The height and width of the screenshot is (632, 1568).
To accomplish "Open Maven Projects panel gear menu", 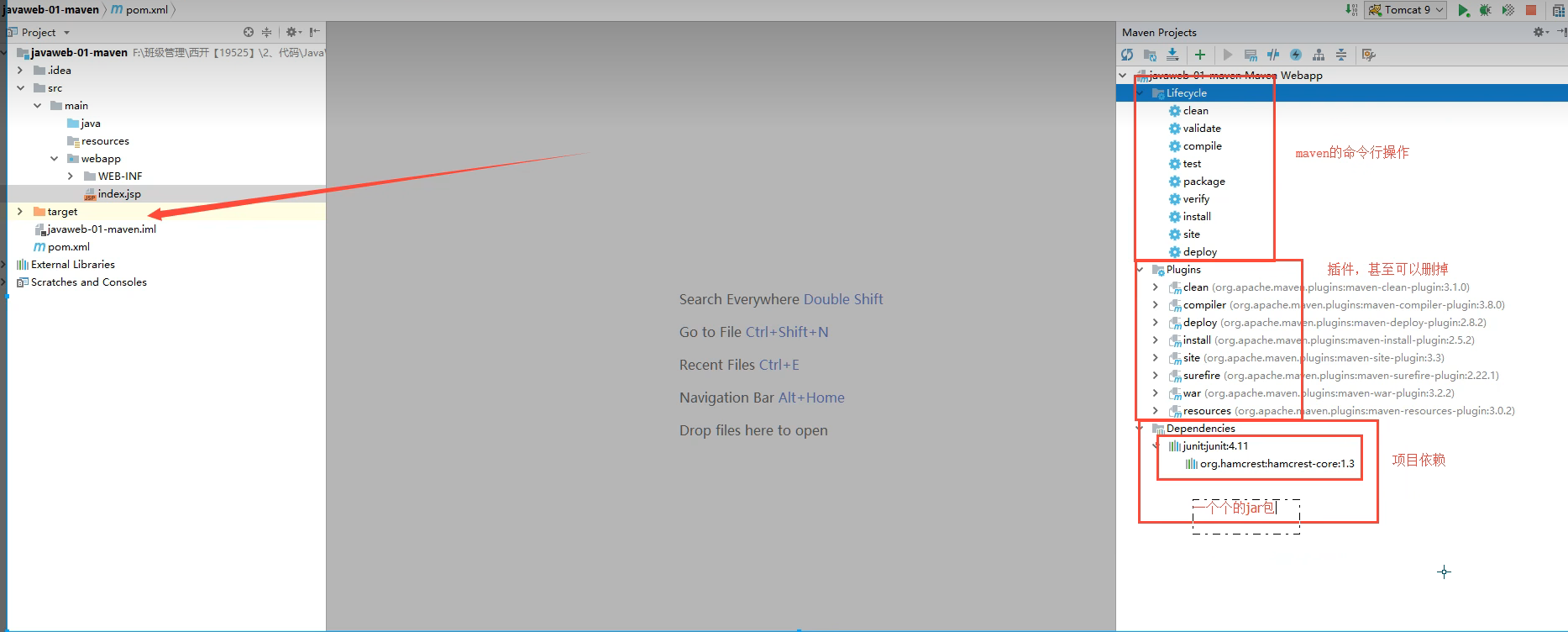I will (x=1540, y=32).
